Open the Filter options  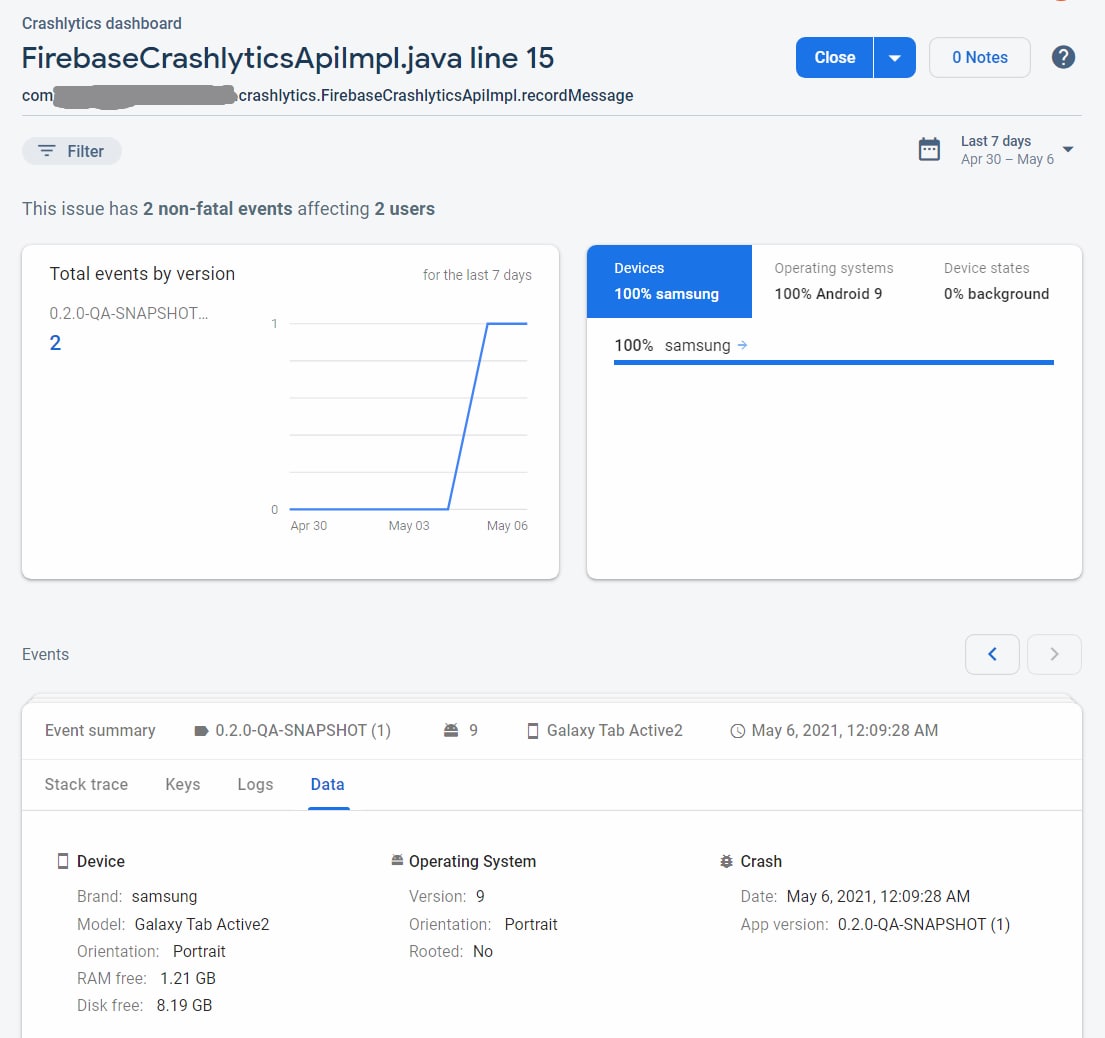71,151
